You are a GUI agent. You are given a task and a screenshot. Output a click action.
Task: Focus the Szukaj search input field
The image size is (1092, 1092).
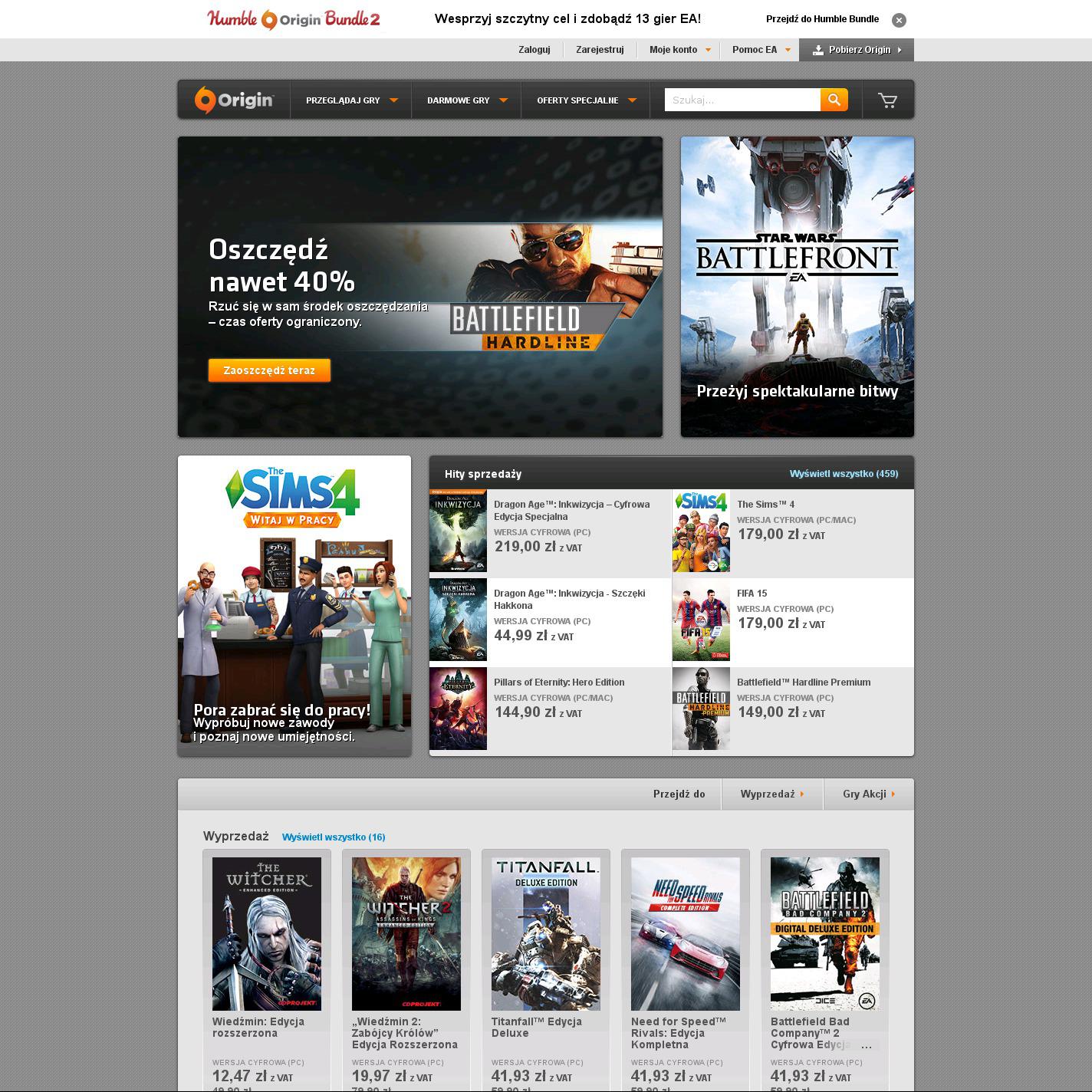(x=742, y=100)
